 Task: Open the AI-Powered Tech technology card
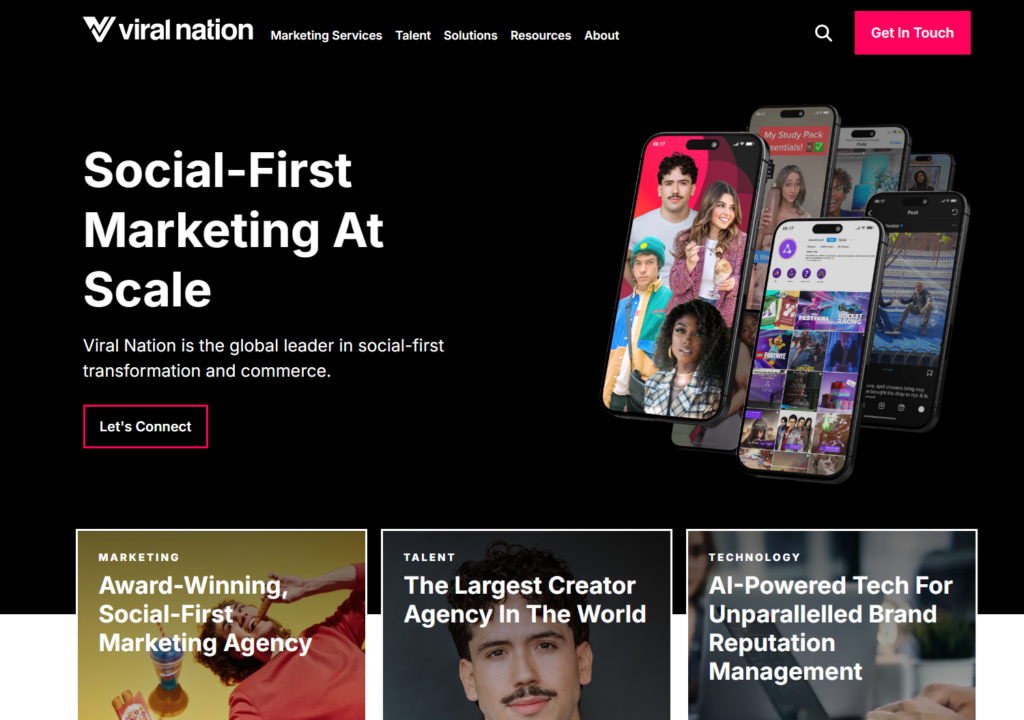831,625
